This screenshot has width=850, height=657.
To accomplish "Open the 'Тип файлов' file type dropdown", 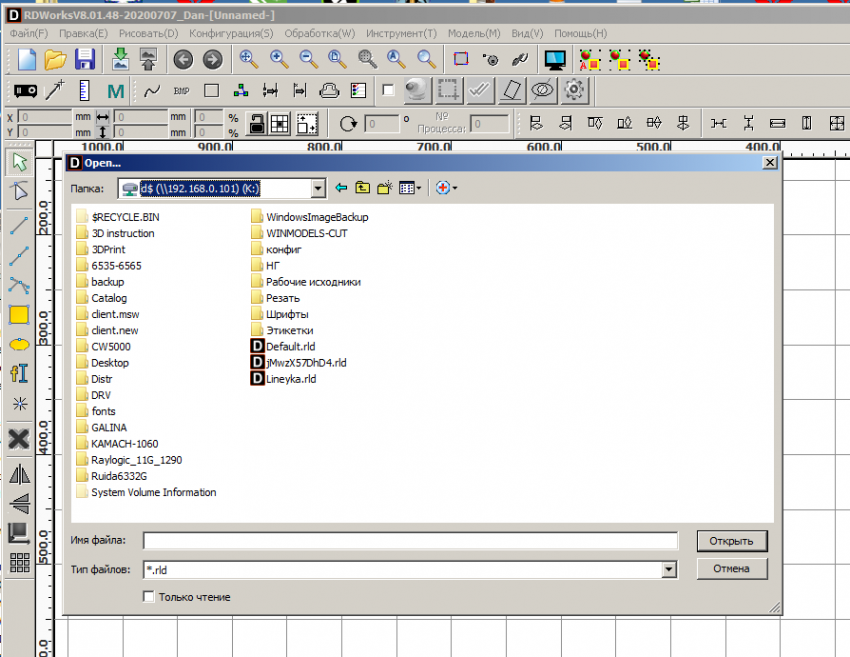I will (669, 569).
